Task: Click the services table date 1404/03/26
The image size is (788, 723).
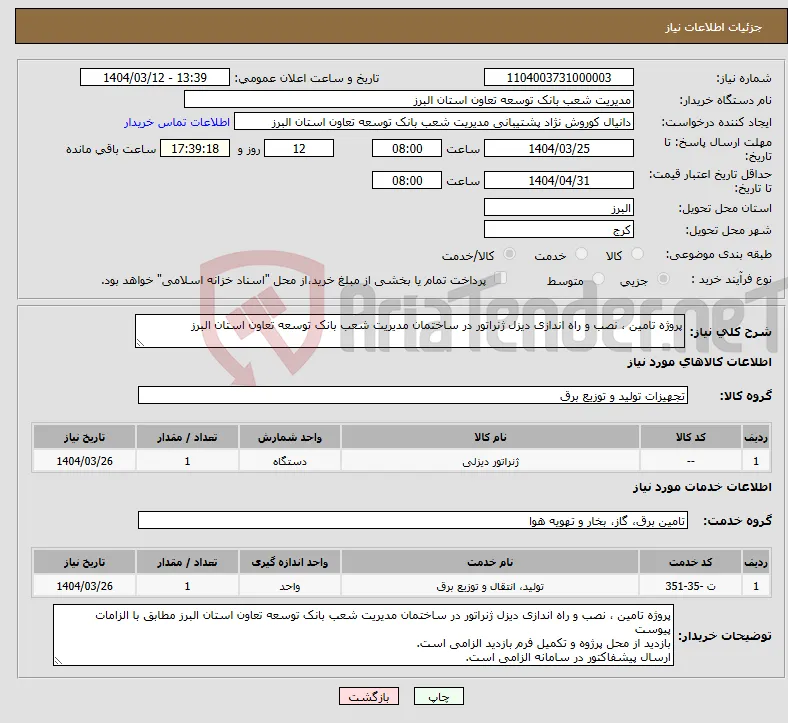Action: coord(84,586)
